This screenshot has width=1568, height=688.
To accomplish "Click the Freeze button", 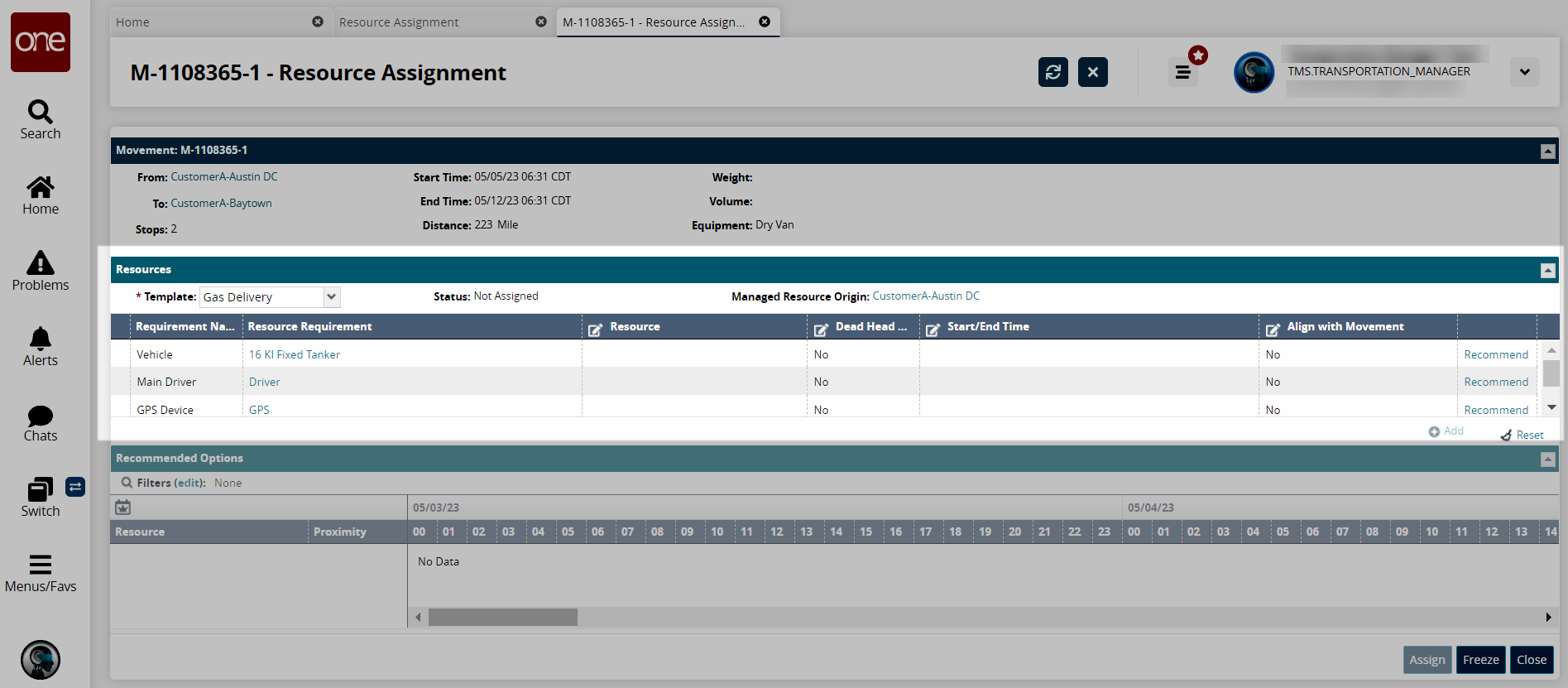I will coord(1480,660).
